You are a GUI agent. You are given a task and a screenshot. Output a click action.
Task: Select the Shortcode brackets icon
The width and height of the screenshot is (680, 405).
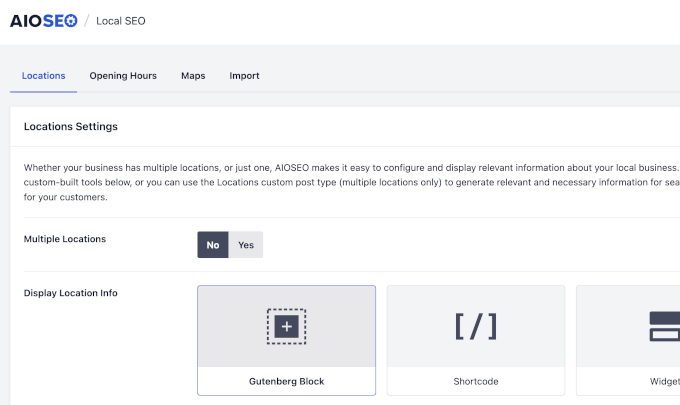475,326
